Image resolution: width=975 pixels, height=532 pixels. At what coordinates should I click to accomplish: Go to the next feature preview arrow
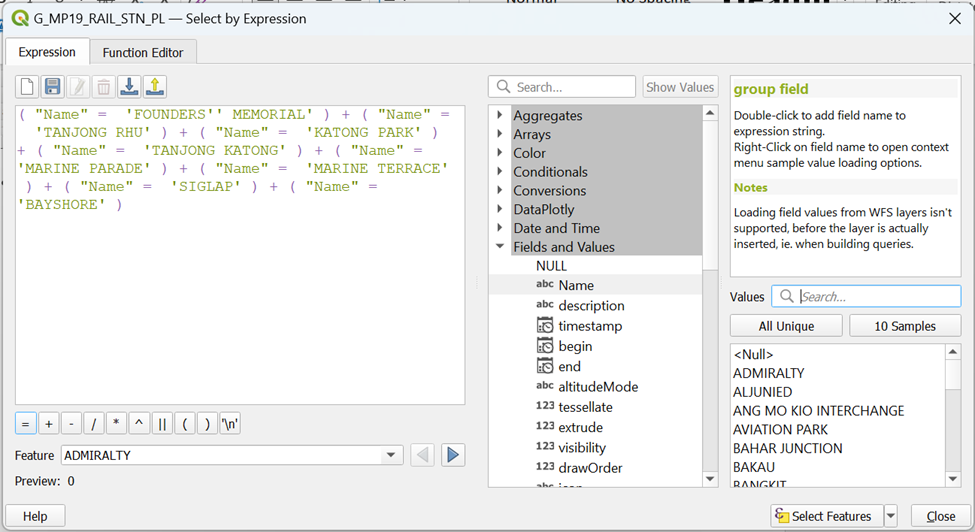[453, 455]
